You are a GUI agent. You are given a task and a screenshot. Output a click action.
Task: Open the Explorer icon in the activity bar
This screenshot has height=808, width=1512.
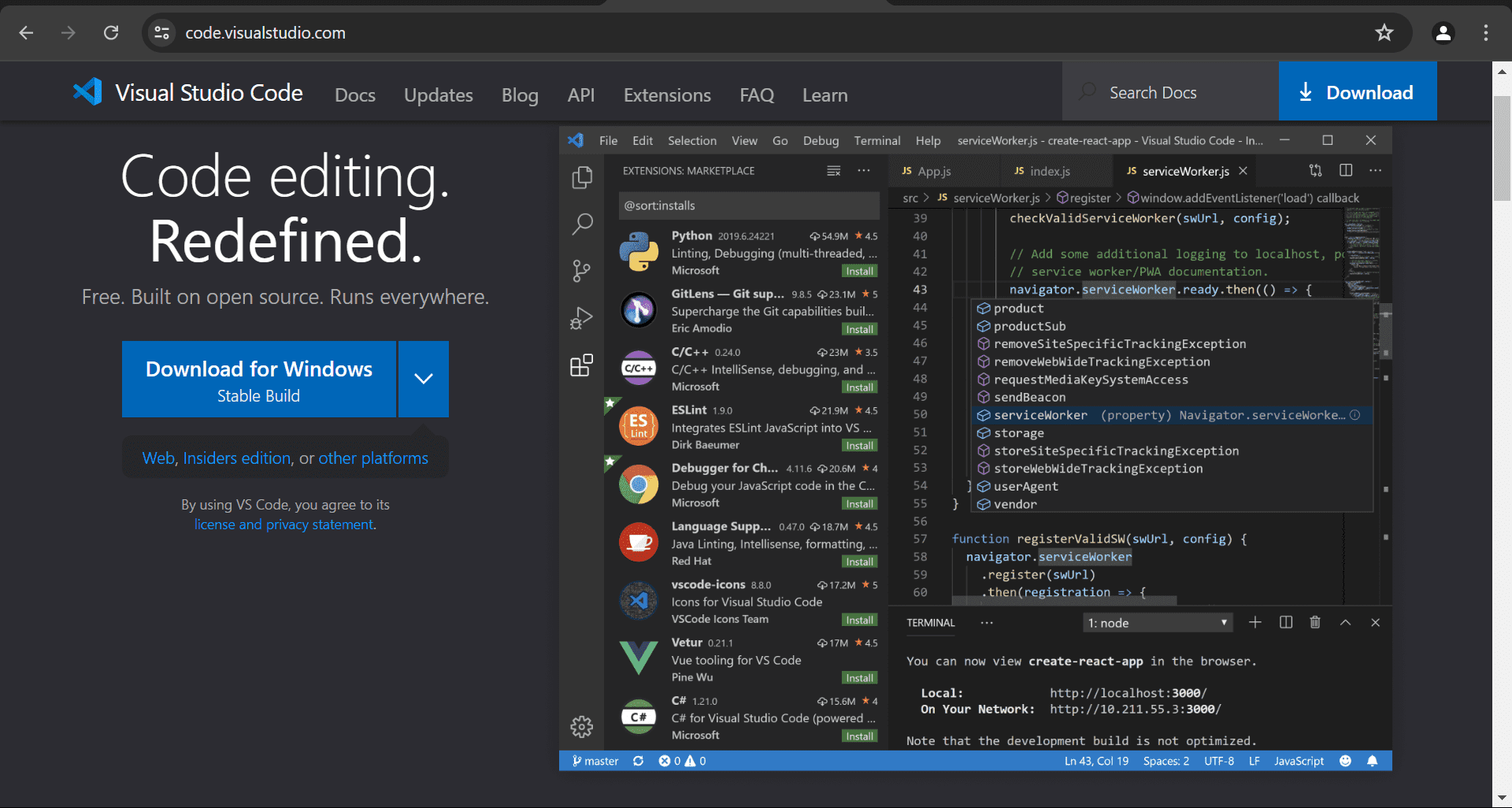(x=582, y=177)
